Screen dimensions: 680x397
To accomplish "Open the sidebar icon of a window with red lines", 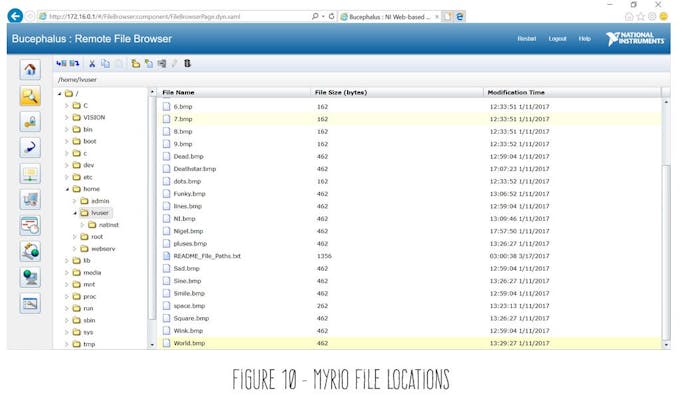I will click(30, 226).
